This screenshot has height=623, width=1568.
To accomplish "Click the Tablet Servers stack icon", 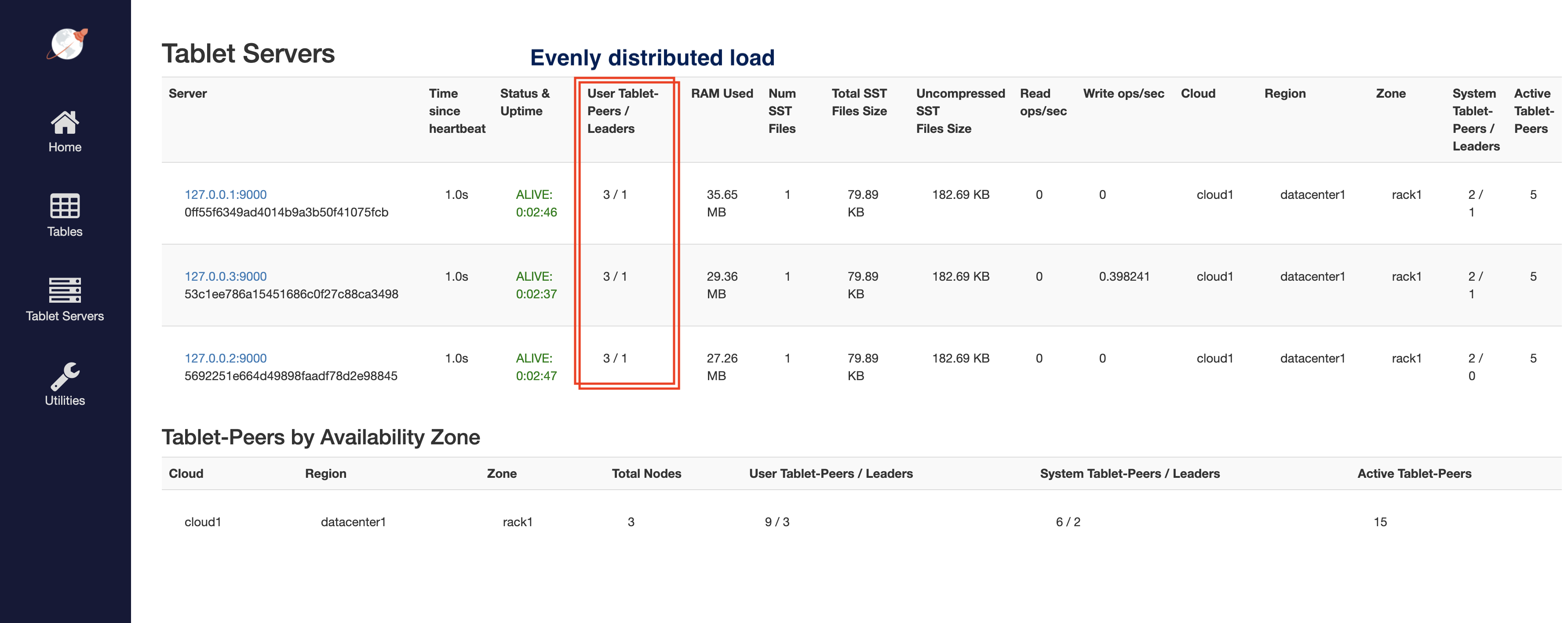I will pos(65,290).
